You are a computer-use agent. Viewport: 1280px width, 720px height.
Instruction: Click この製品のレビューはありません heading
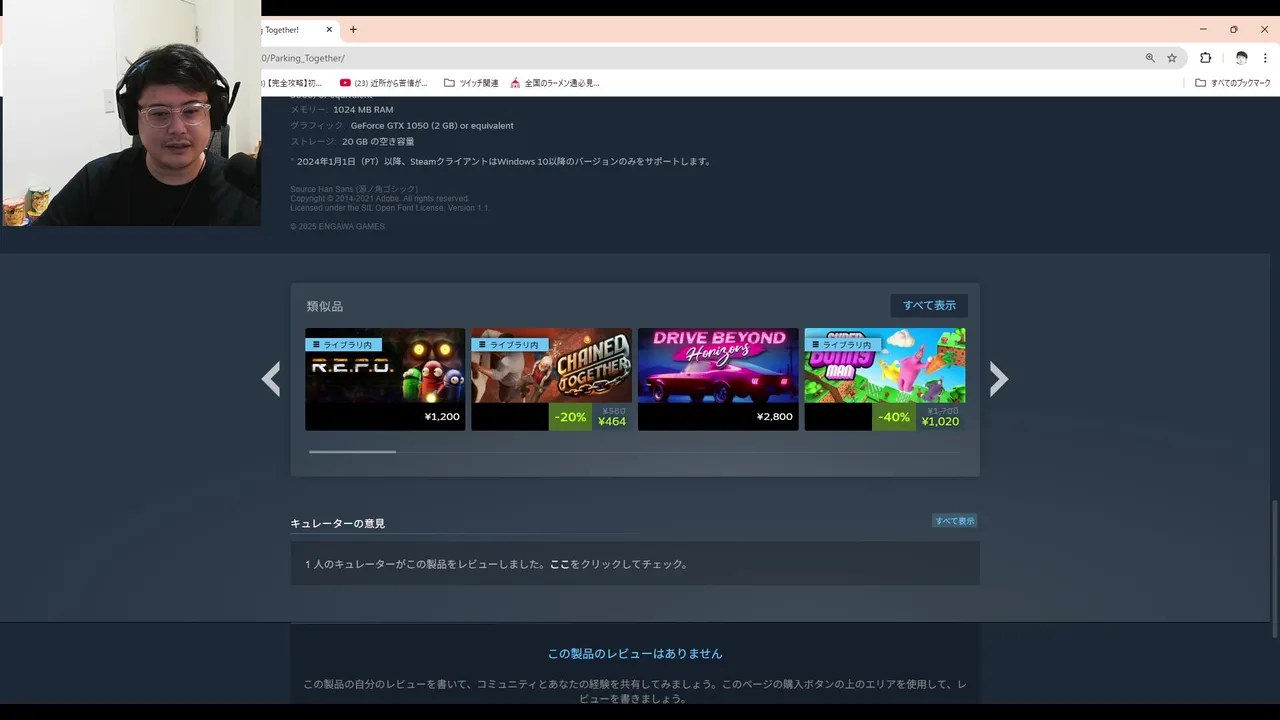point(634,653)
